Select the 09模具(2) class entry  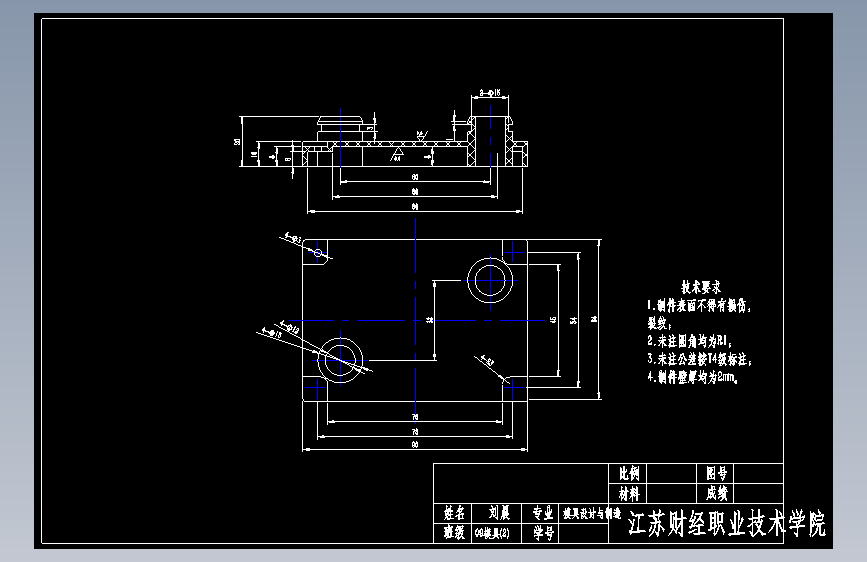tap(492, 533)
